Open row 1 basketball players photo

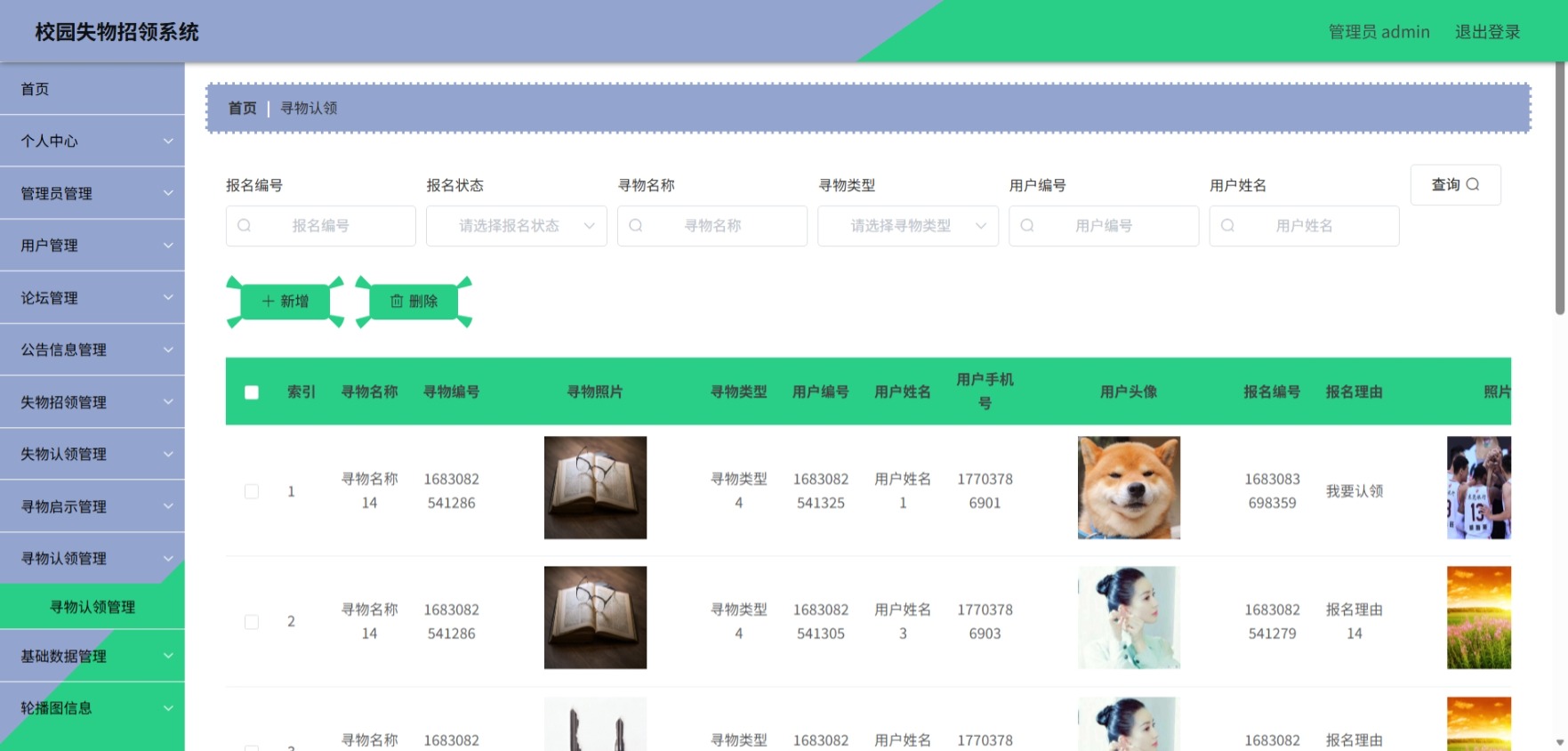1478,488
